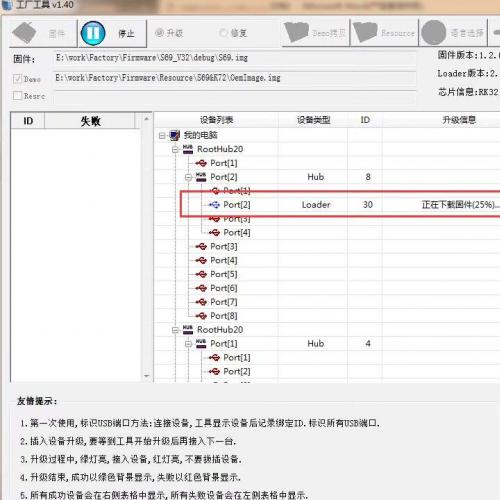The image size is (500, 500).
Task: Collapse the Port[1] hub with ID 4
Action: [189, 344]
